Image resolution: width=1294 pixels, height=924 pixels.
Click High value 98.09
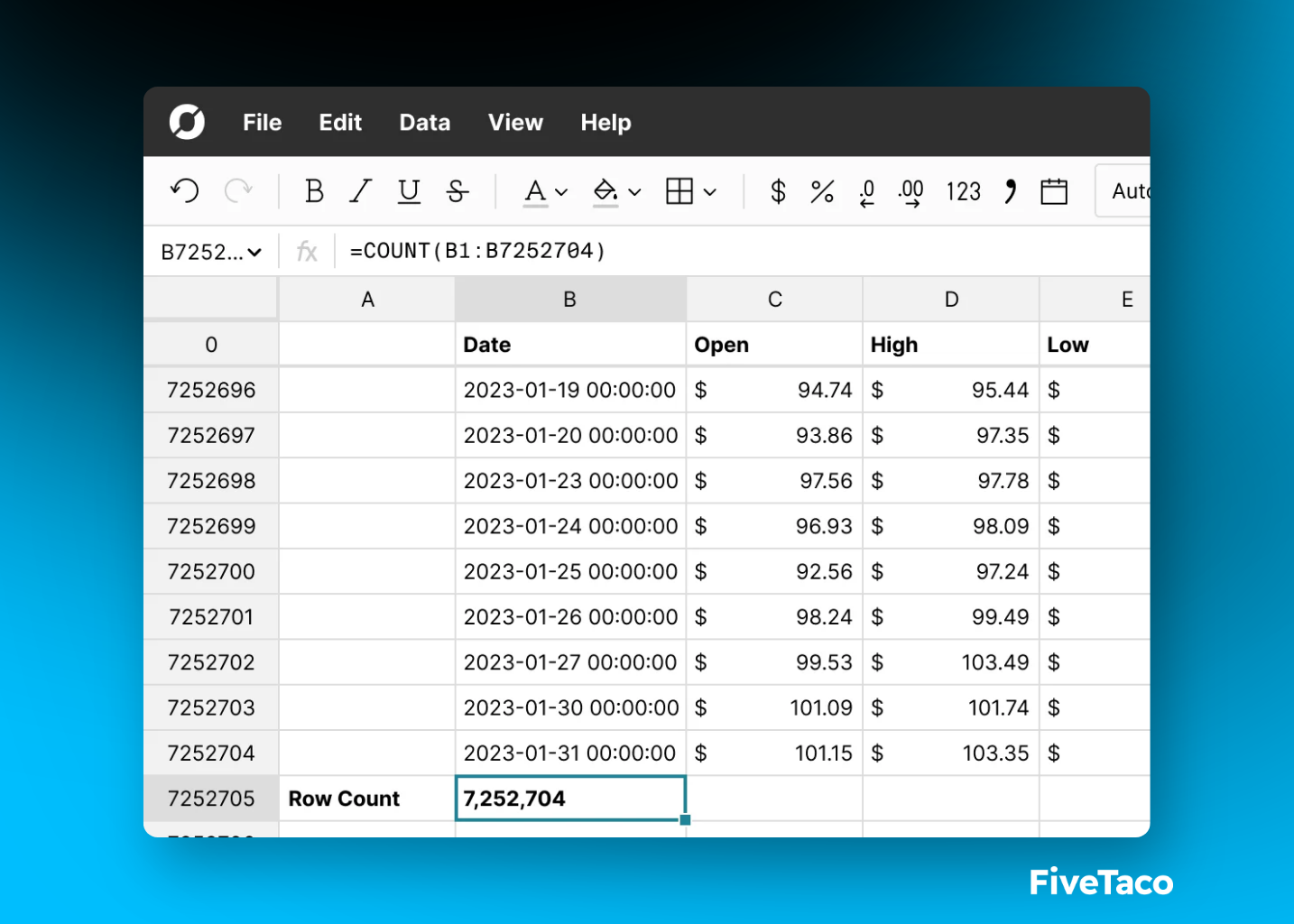coord(951,526)
